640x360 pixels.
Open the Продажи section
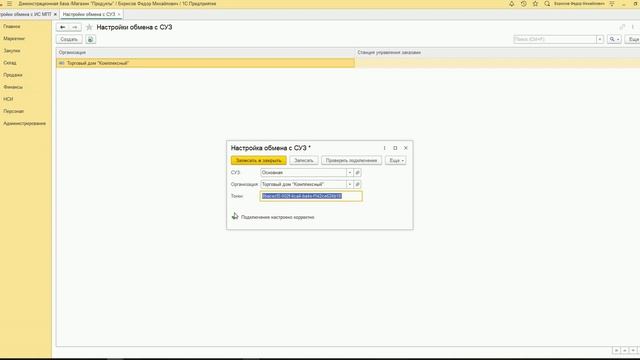[13, 75]
